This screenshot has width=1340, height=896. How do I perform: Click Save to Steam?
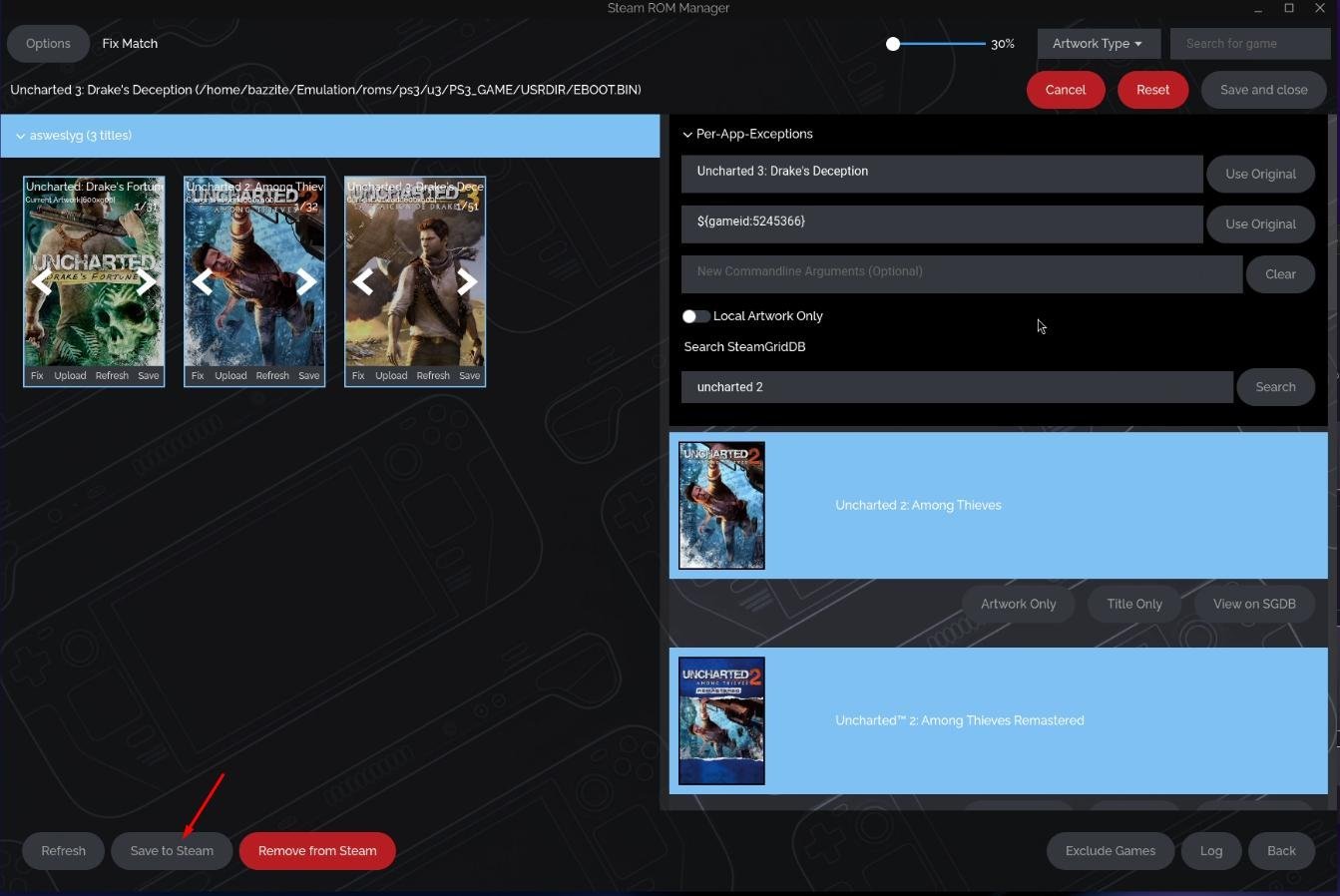[x=172, y=851]
